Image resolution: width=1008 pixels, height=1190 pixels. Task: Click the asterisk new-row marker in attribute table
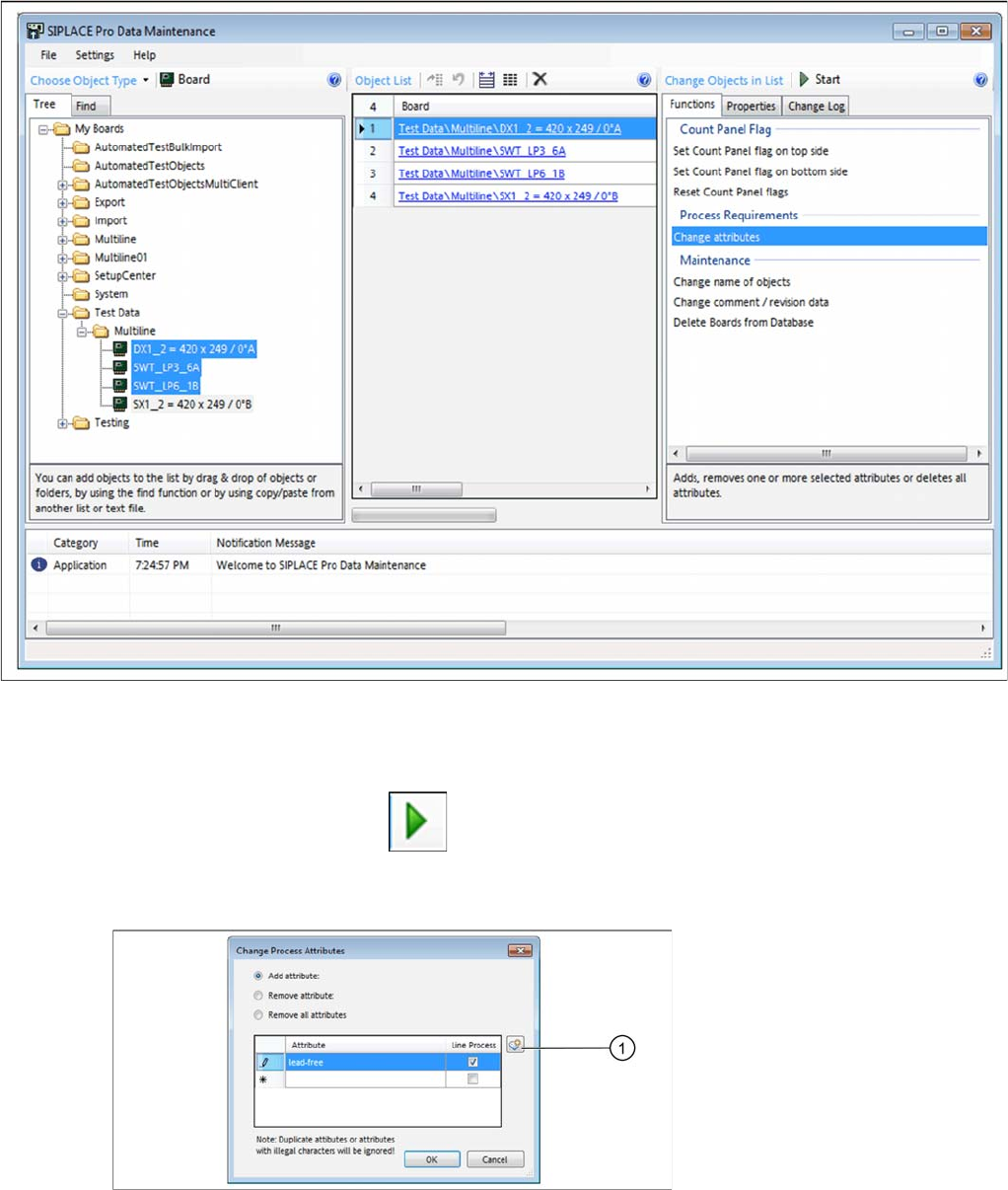[263, 1080]
